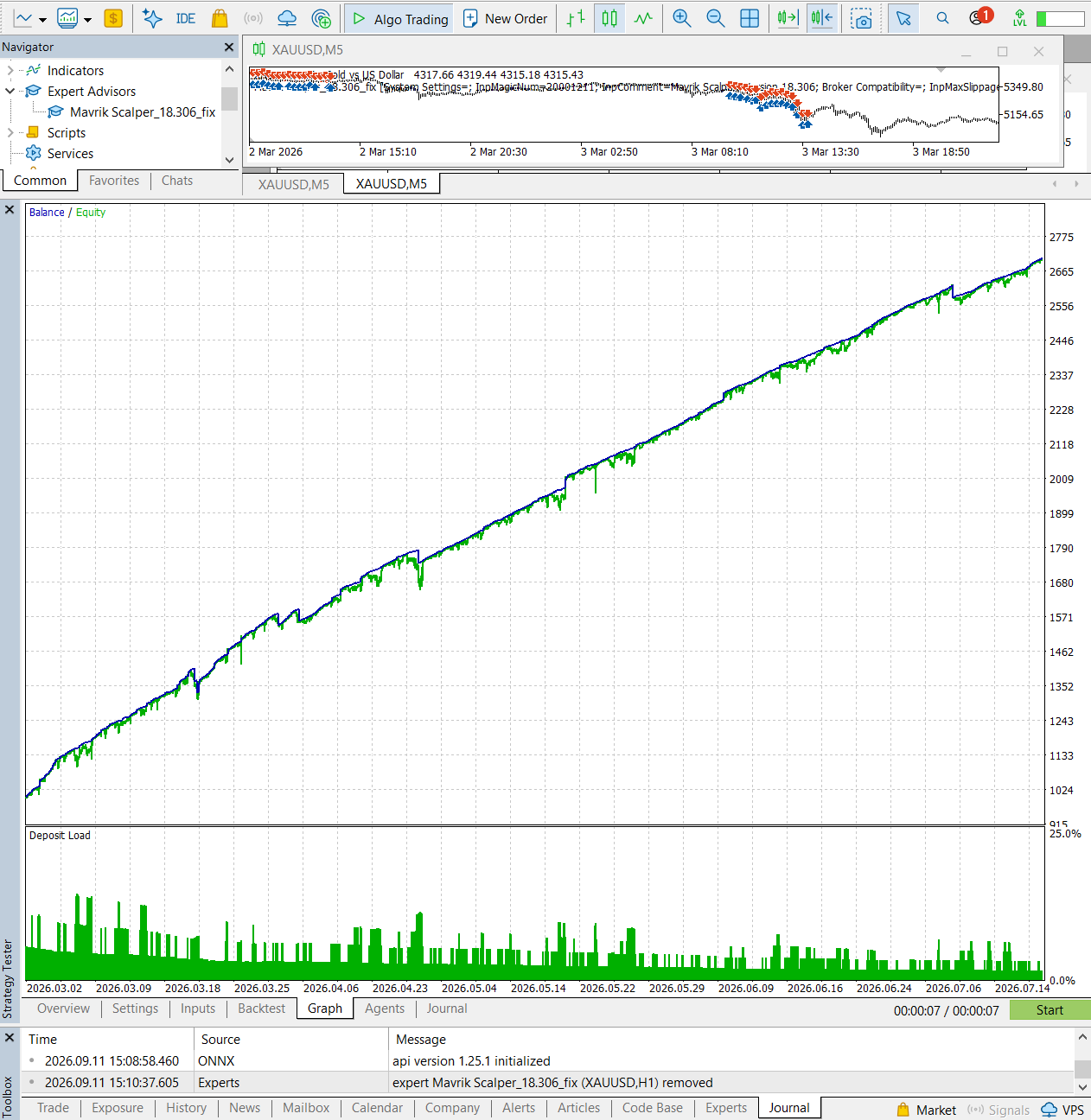Click the copy trading target-plus icon
The image size is (1091, 1120).
[x=322, y=18]
